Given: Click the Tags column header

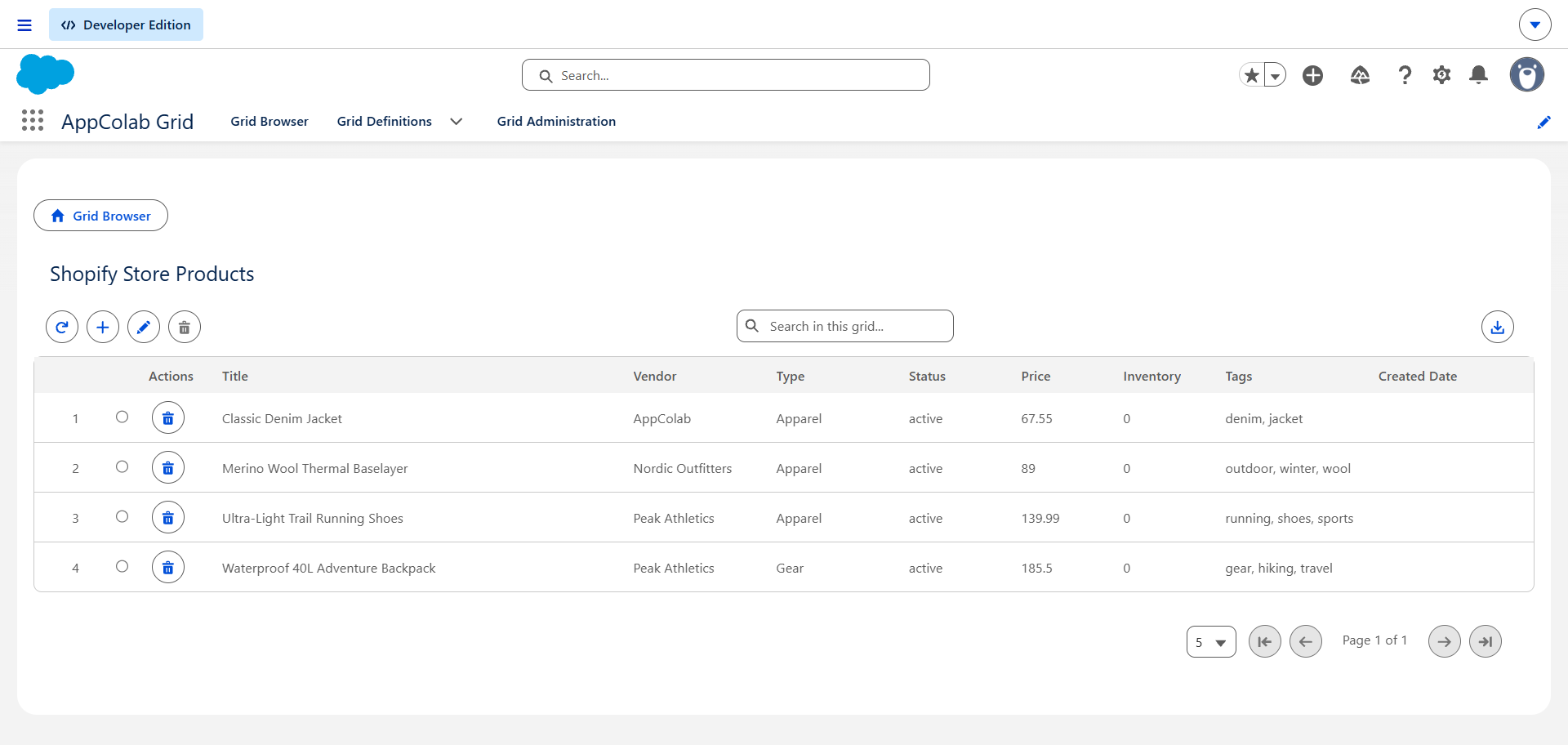Looking at the screenshot, I should click(x=1239, y=376).
